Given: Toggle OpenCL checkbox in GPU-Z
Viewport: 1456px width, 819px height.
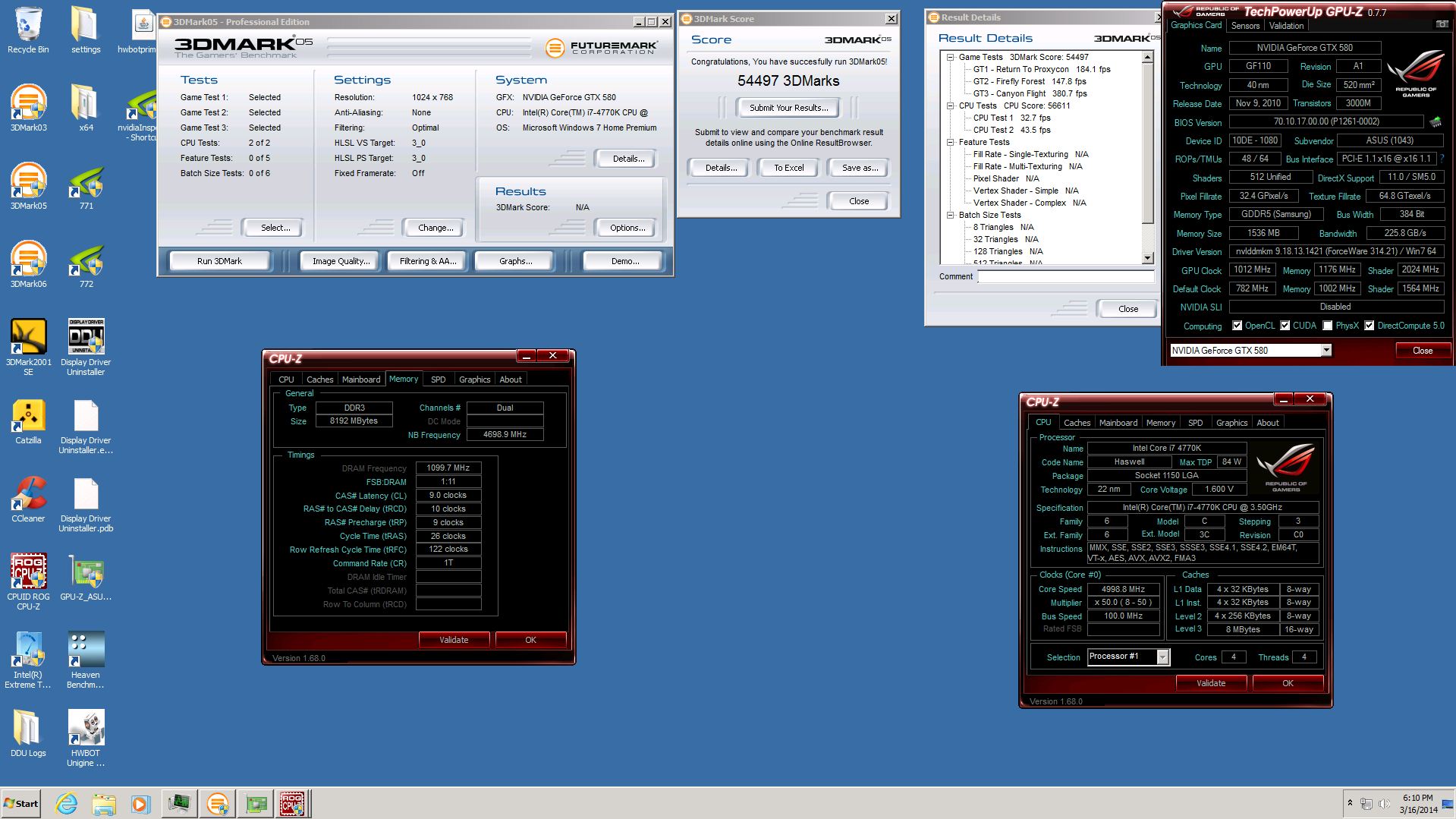Looking at the screenshot, I should point(1237,326).
